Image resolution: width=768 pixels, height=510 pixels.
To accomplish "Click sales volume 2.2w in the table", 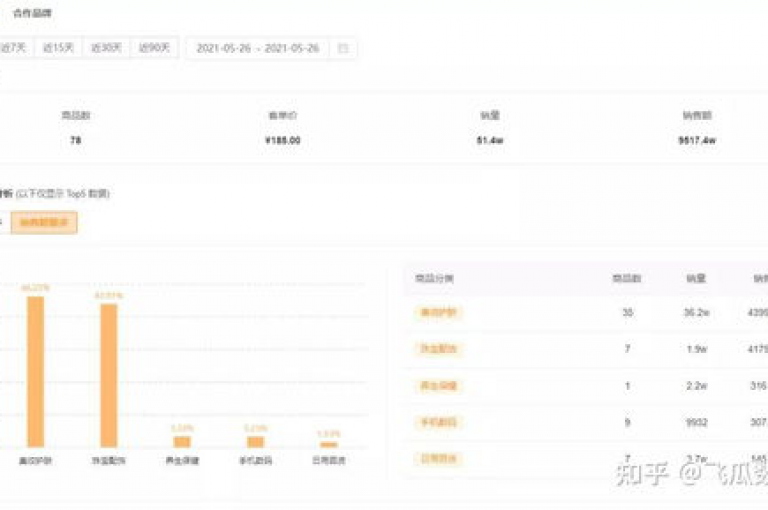I will (x=696, y=386).
